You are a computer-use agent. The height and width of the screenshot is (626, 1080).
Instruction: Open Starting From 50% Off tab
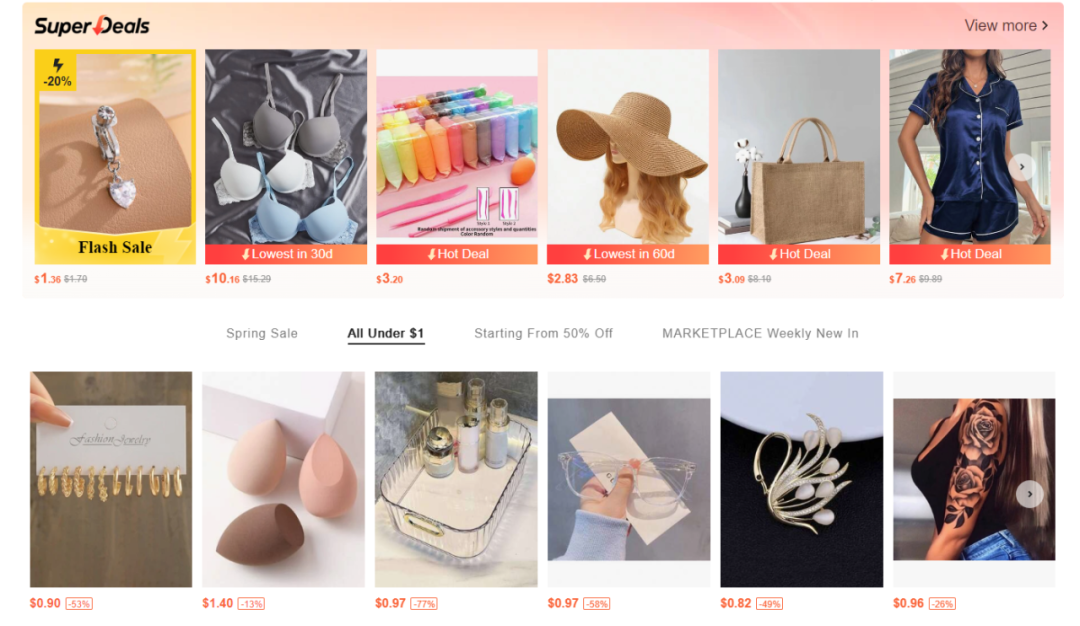[543, 333]
